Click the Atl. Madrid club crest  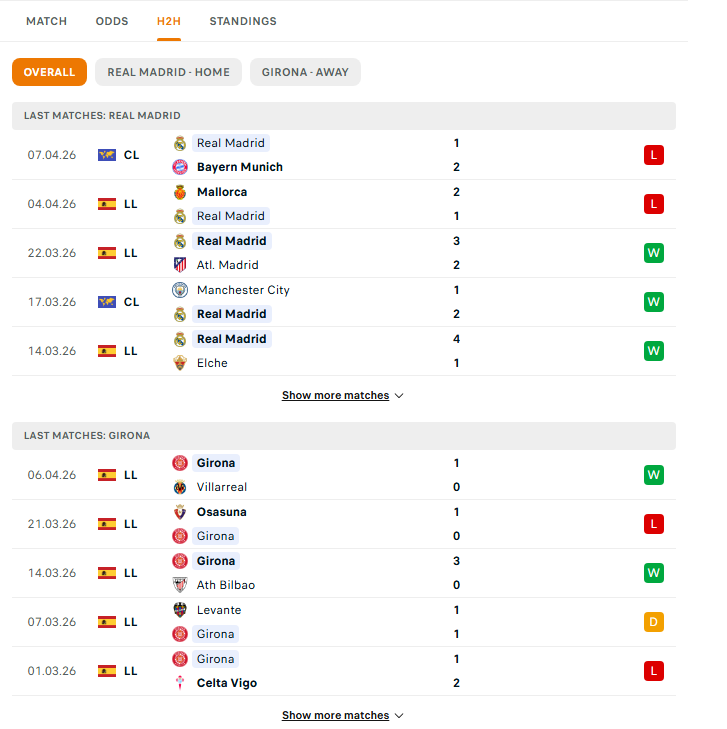[x=180, y=265]
